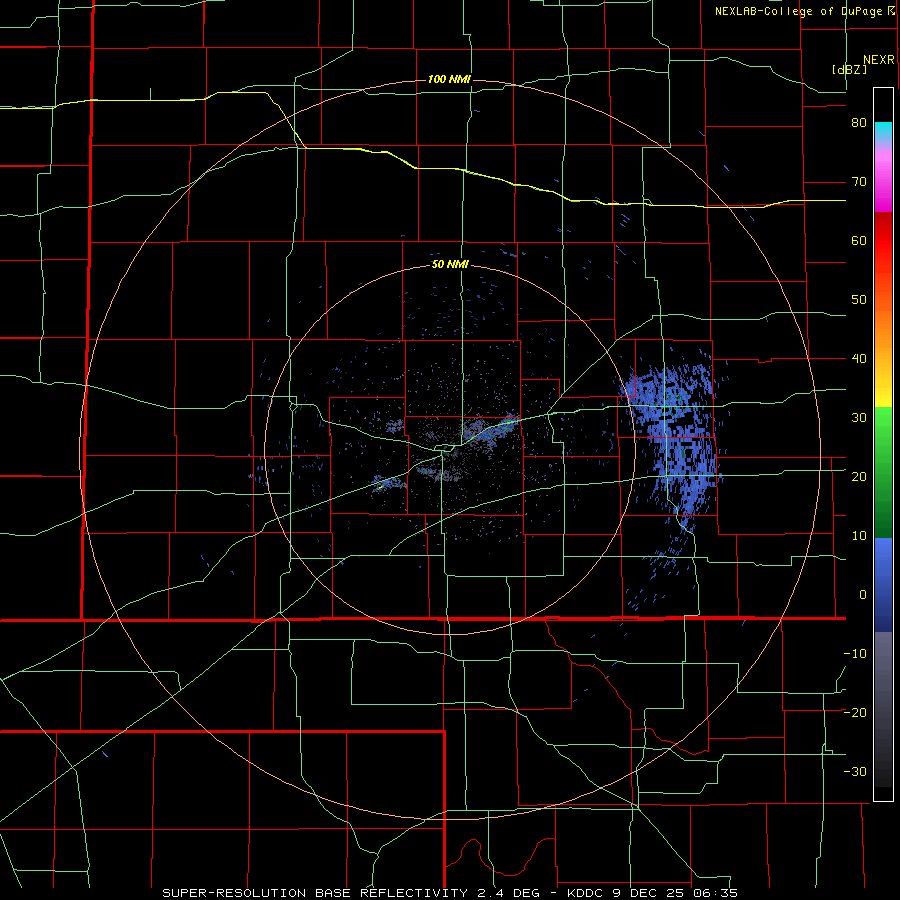
Task: Click the 10 dBZ scale value
Action: pyautogui.click(x=859, y=536)
